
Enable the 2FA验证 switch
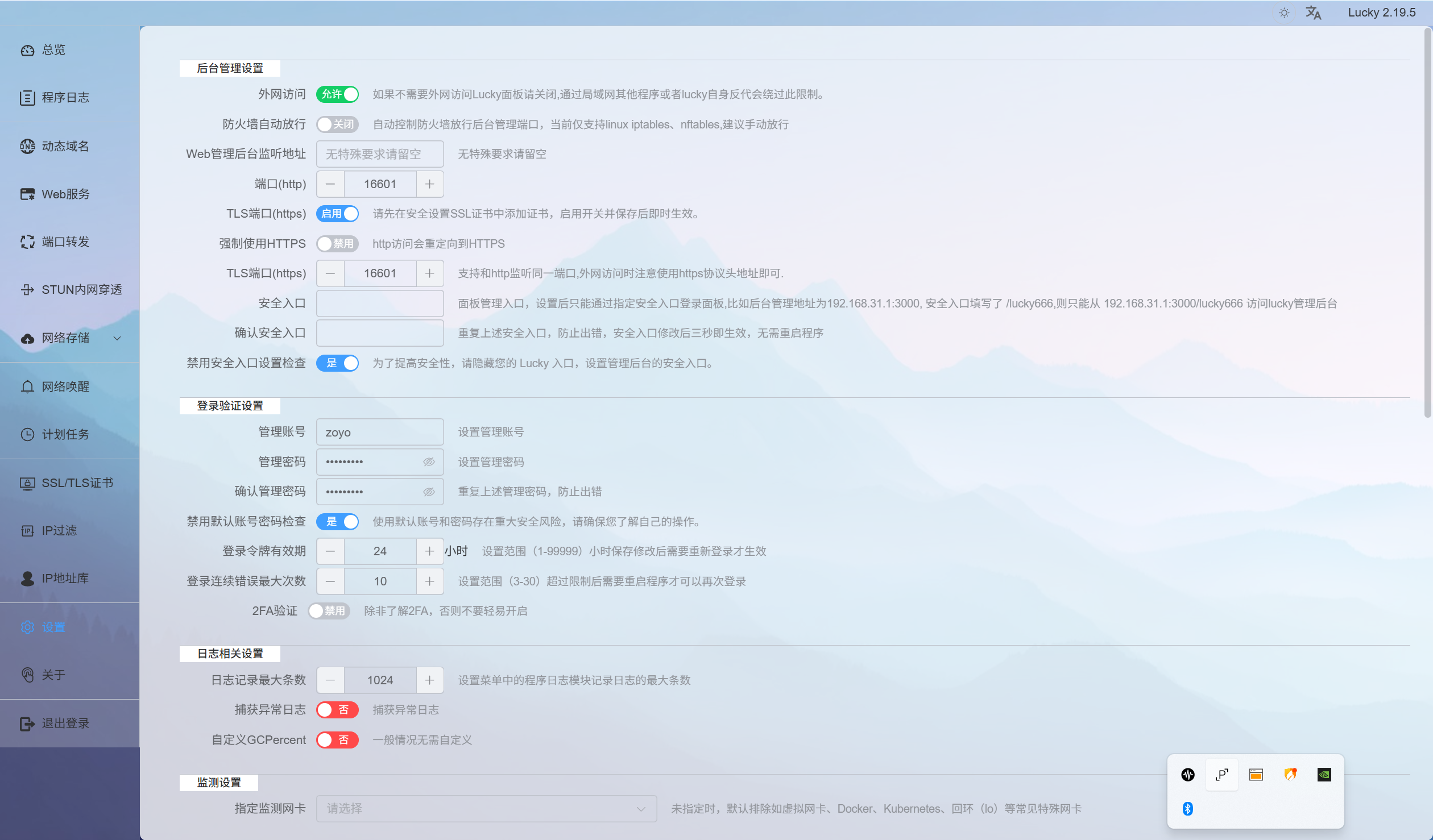329,611
